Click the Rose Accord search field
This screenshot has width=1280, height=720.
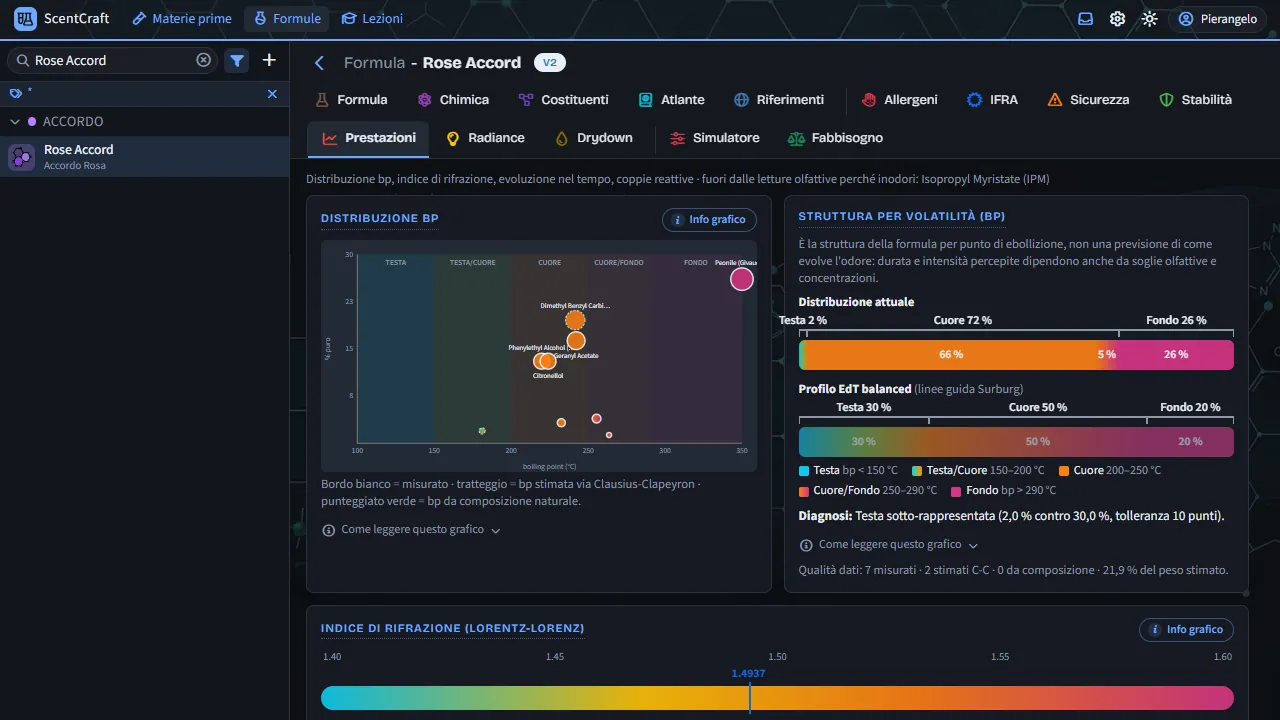112,60
